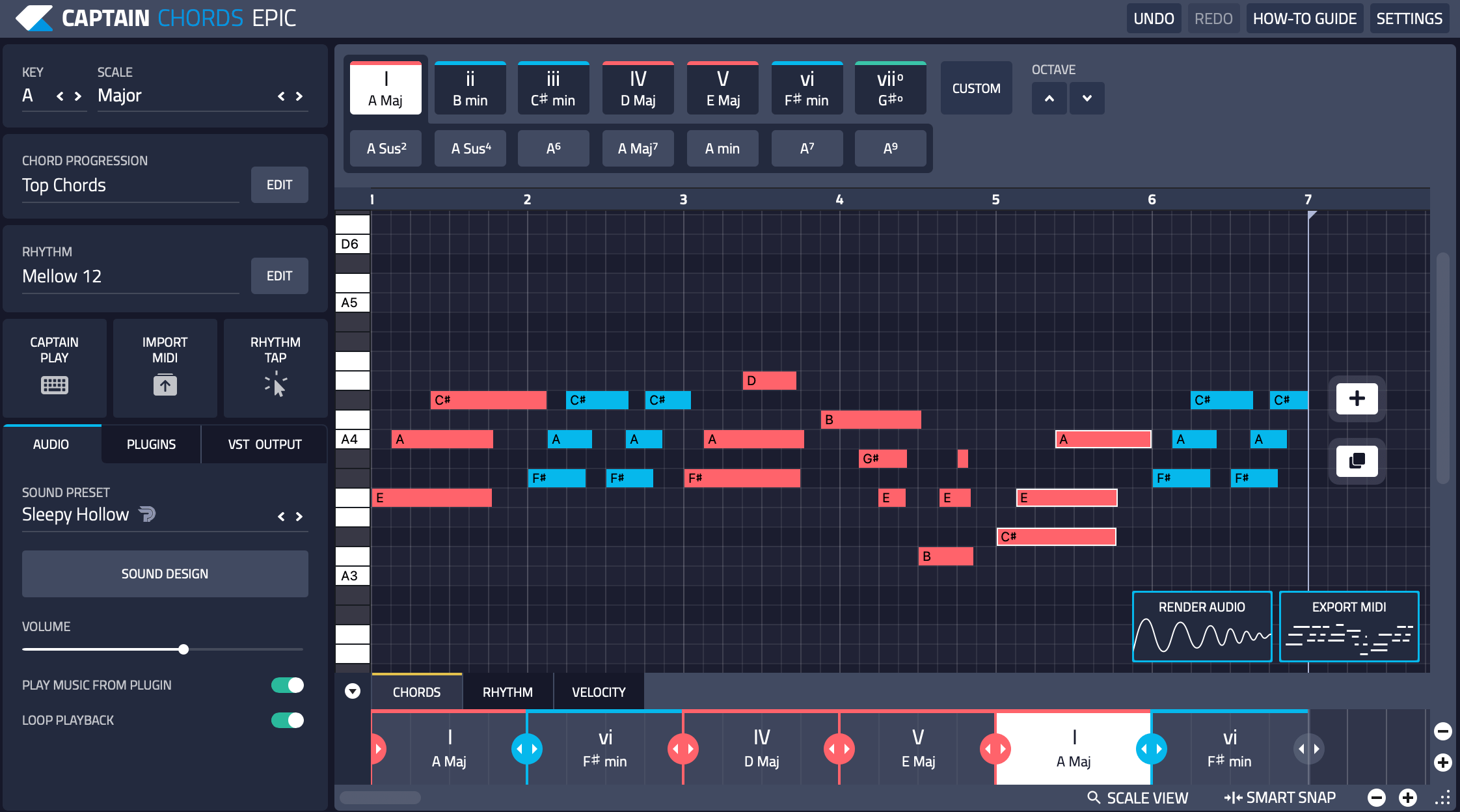
Task: Switch to the previous key using the left chevron
Action: click(x=60, y=96)
